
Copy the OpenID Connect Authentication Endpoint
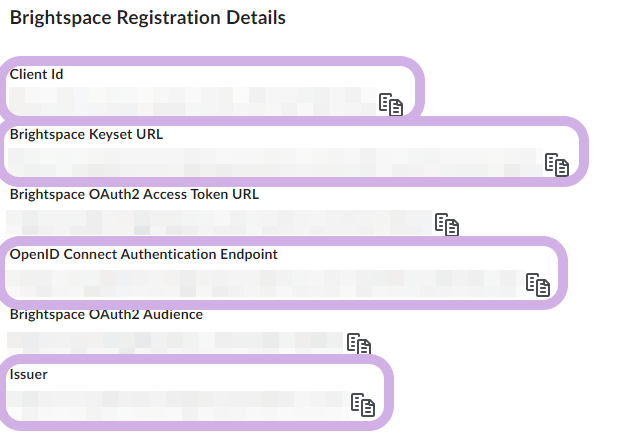pos(538,285)
